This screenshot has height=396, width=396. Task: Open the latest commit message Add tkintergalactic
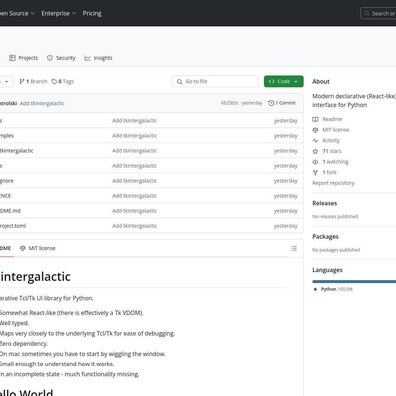(42, 103)
